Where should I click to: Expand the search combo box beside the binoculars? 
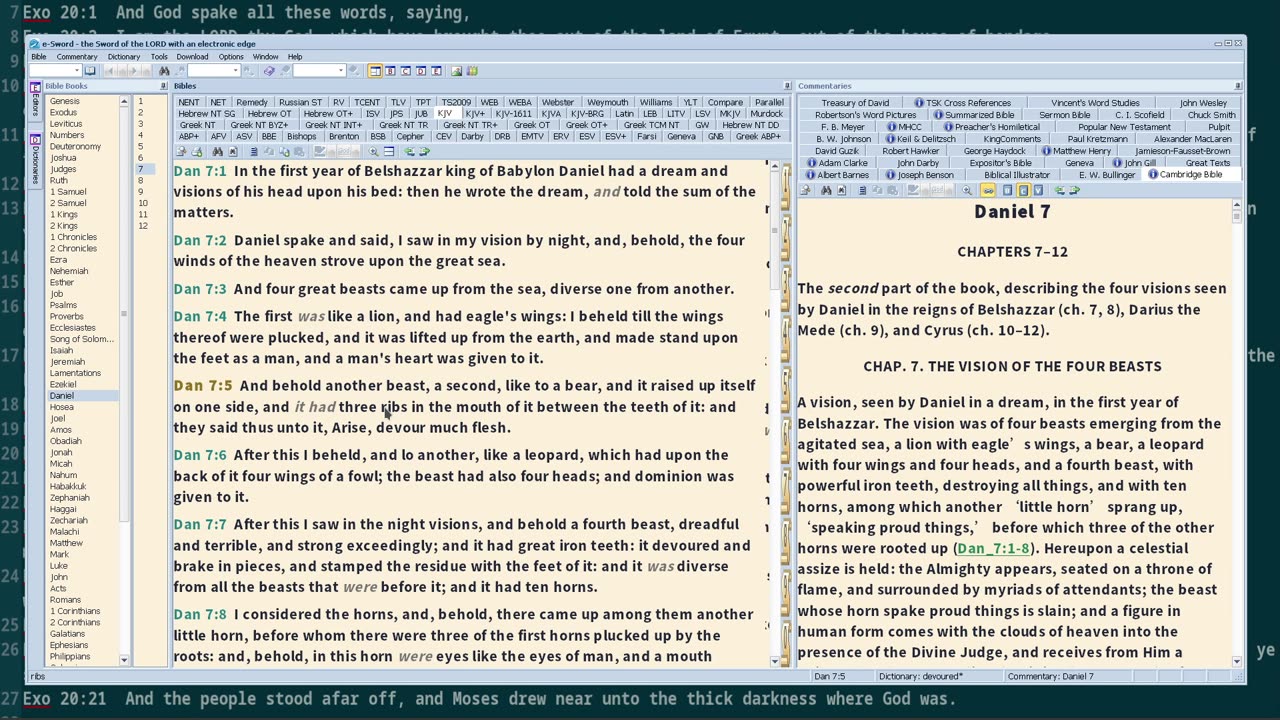click(x=235, y=71)
